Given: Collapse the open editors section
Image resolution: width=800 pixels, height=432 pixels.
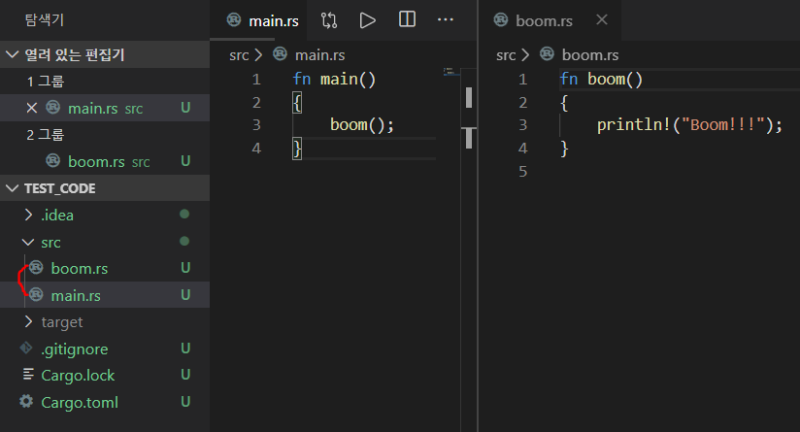Looking at the screenshot, I should tap(12, 54).
